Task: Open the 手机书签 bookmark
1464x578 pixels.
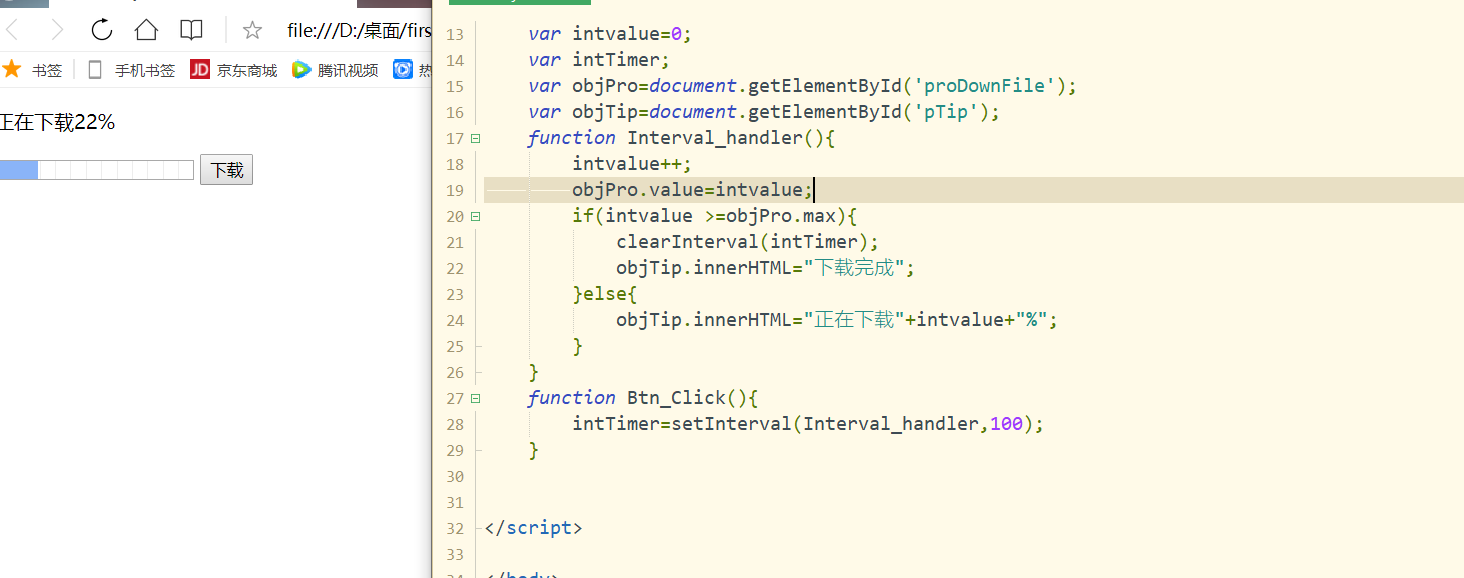Action: click(145, 70)
